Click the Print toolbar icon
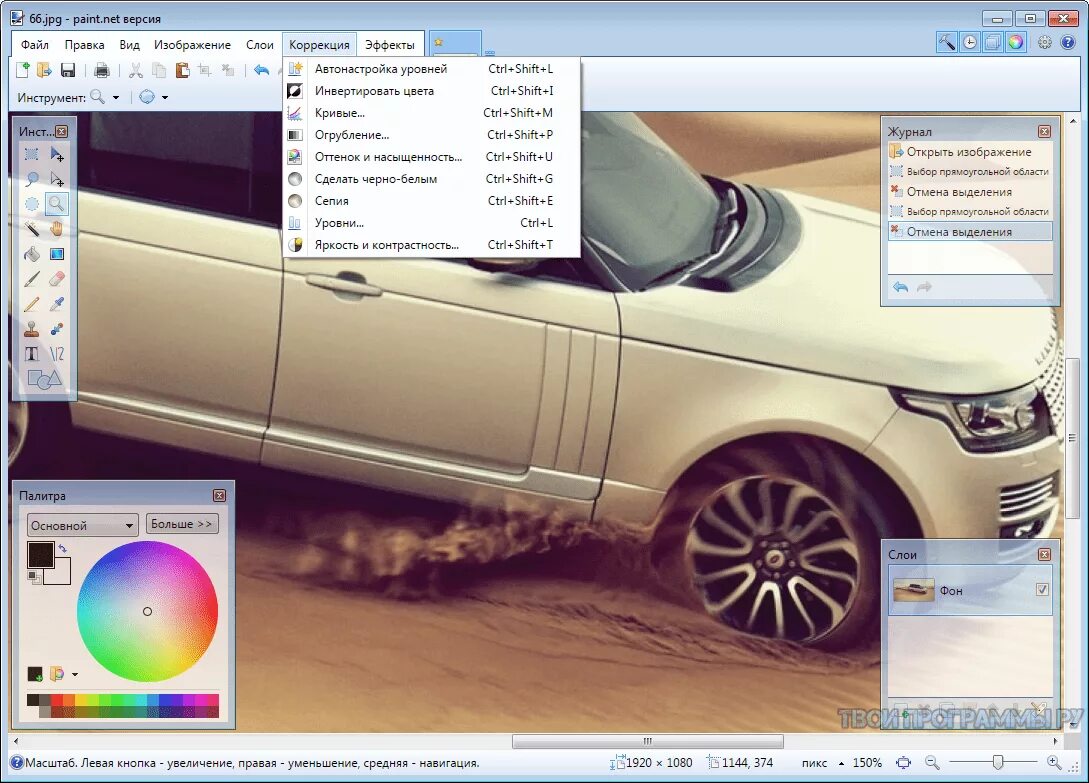Image resolution: width=1089 pixels, height=783 pixels. click(101, 69)
